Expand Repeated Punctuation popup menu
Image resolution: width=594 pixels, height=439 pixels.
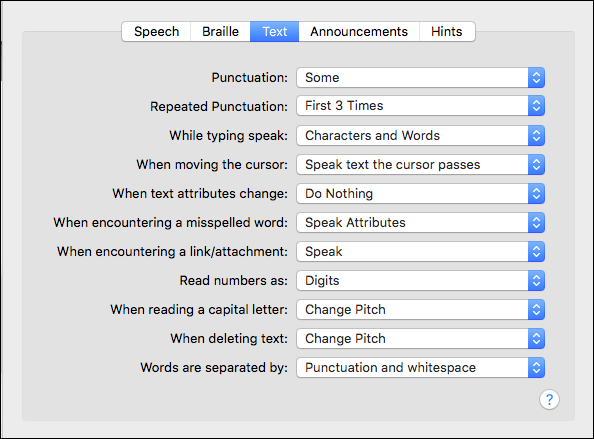tap(420, 106)
